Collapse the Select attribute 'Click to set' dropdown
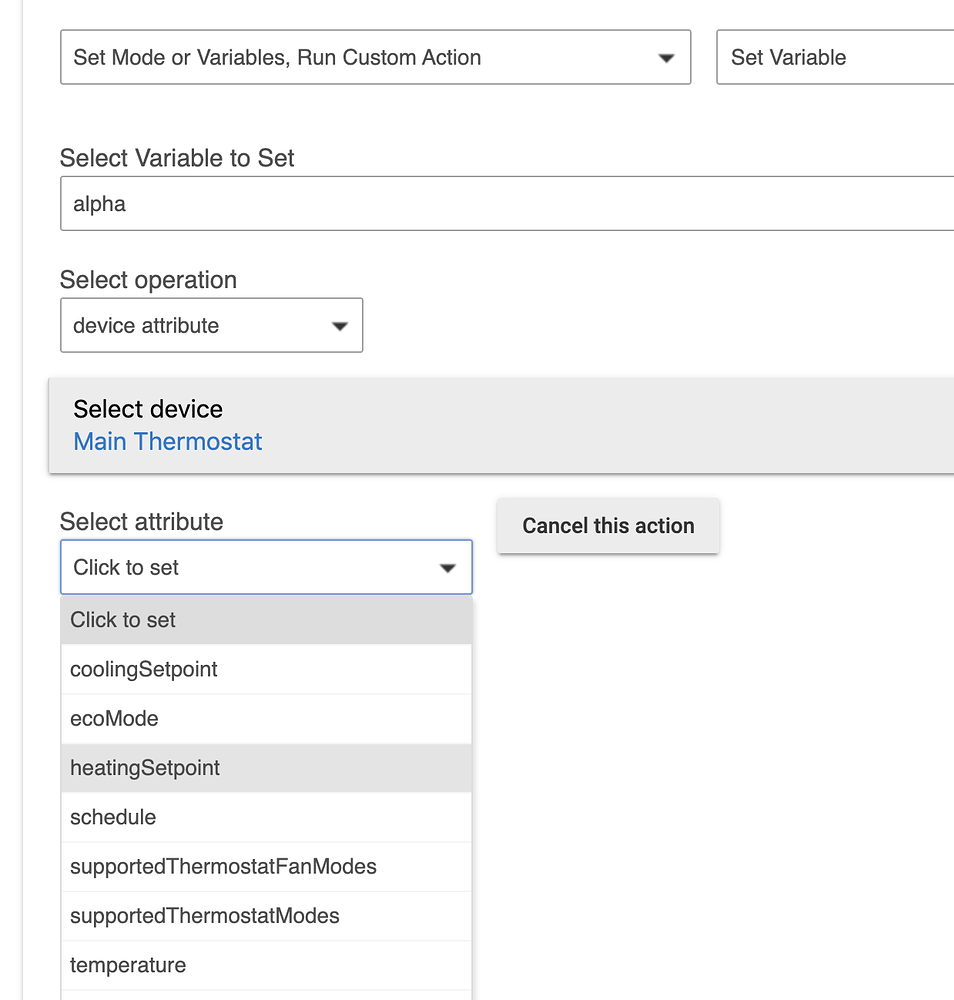The height and width of the screenshot is (1000, 954). 267,567
